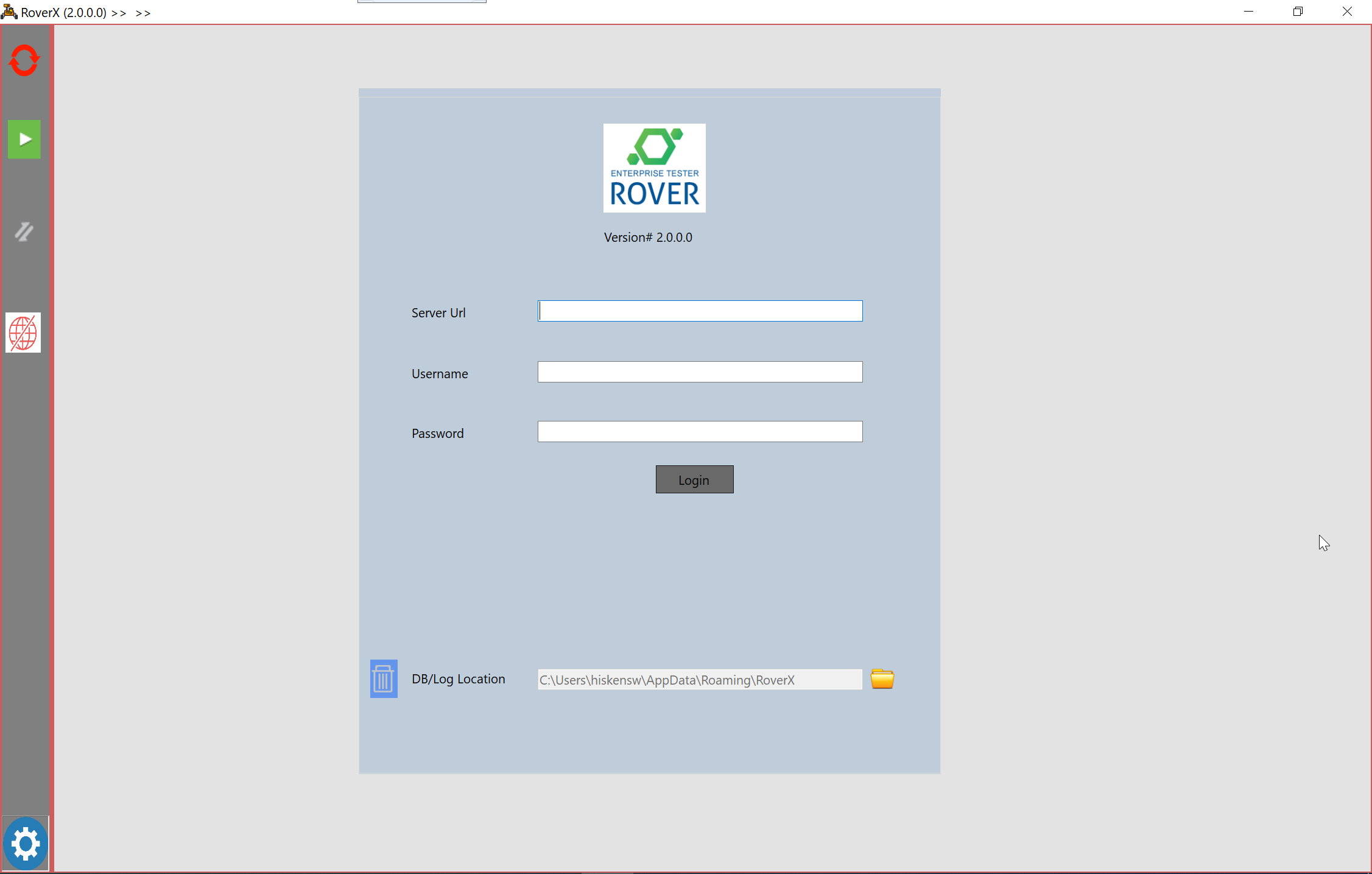Minimize the RoverX window
Image resolution: width=1372 pixels, height=874 pixels.
[x=1248, y=12]
